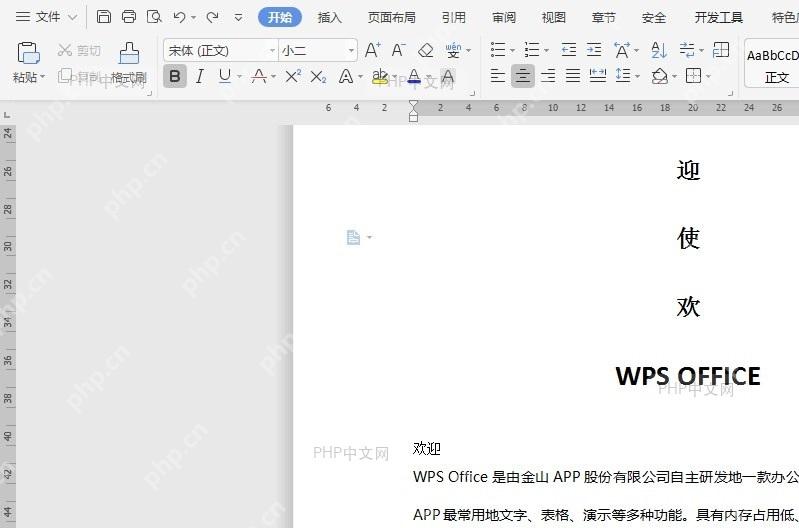Click the WPS OFFICE heading text
This screenshot has width=799, height=528.
(688, 376)
